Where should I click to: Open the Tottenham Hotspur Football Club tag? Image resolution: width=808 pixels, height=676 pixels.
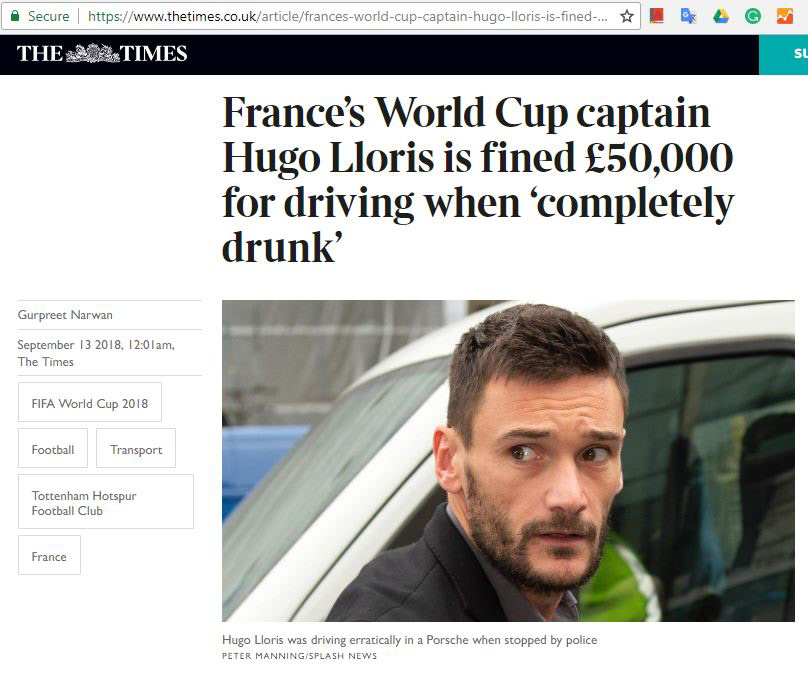click(x=106, y=502)
